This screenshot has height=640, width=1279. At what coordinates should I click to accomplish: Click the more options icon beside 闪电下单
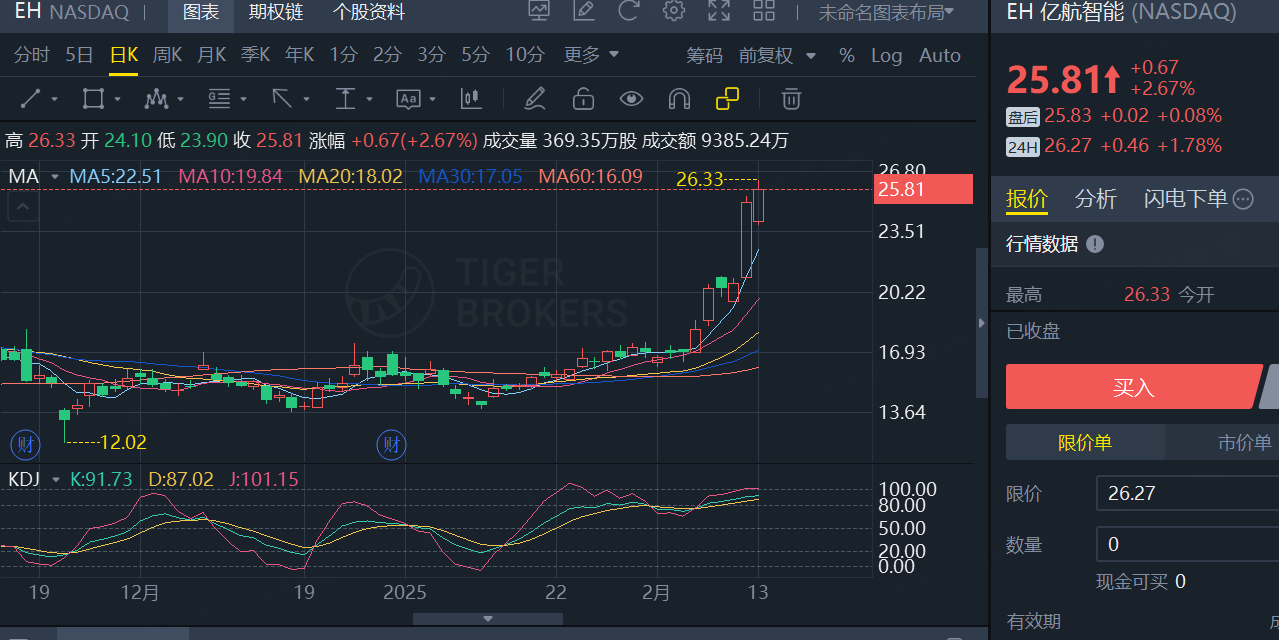[x=1243, y=199]
